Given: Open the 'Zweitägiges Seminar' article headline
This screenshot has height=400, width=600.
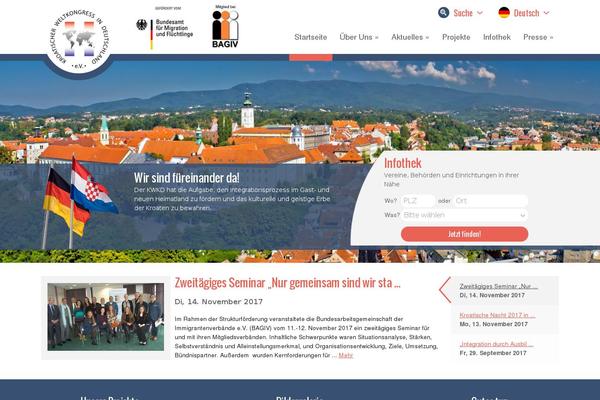Looking at the screenshot, I should (287, 283).
